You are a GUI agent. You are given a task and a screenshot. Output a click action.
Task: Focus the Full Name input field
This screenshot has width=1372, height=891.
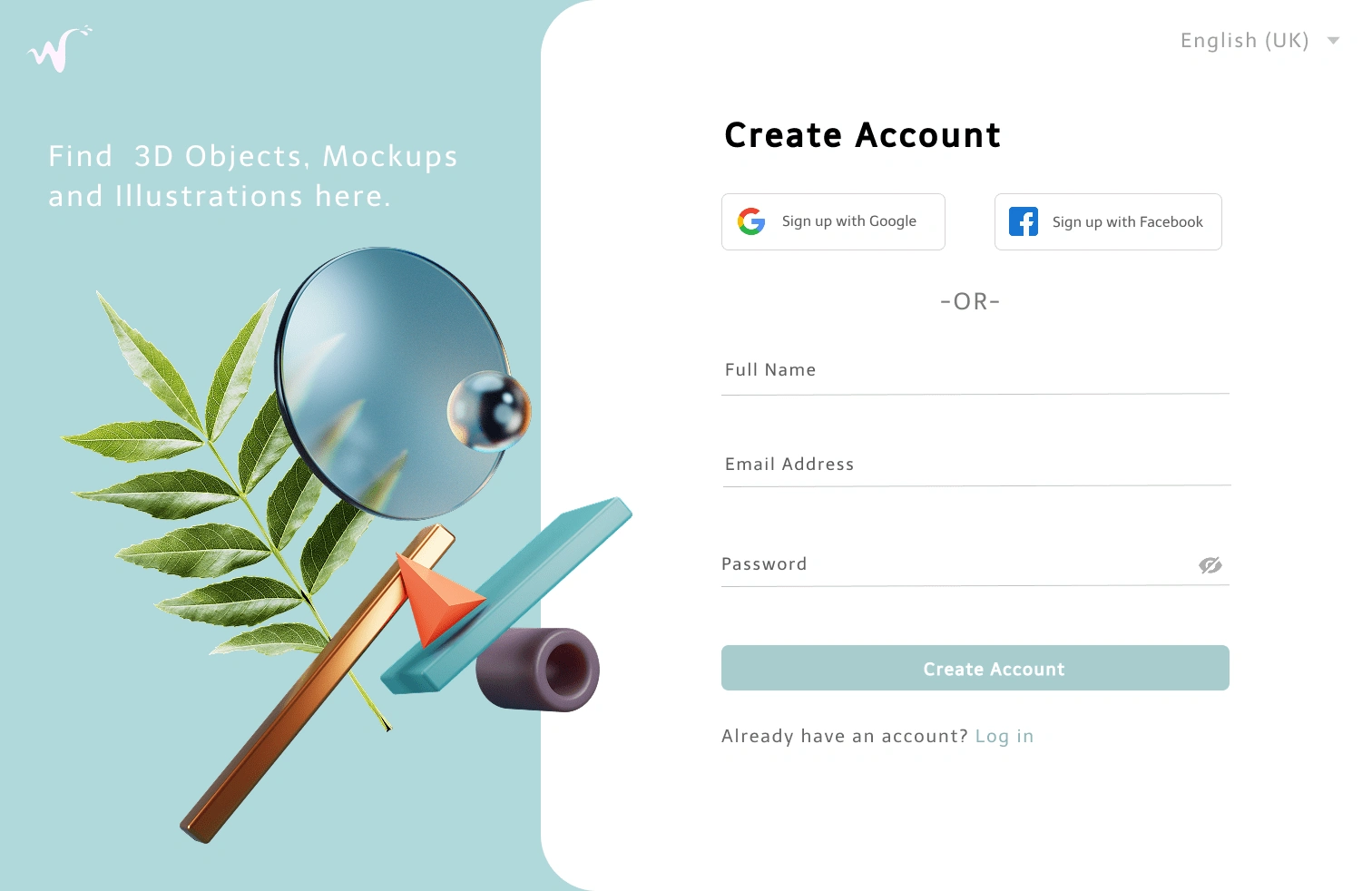click(975, 371)
